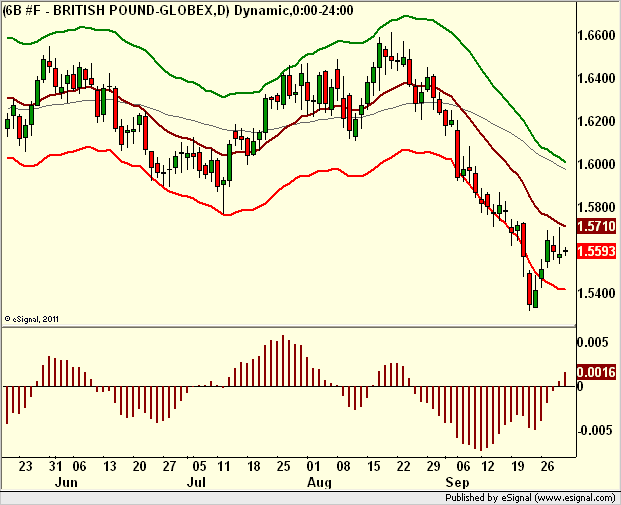Select the 1.5593 last price tag
621x505 pixels.
[x=596, y=251]
